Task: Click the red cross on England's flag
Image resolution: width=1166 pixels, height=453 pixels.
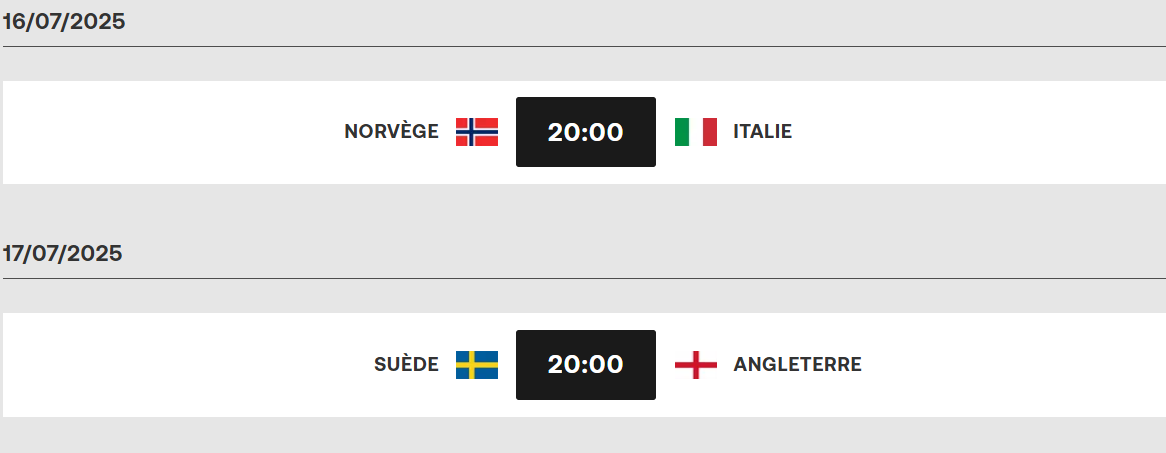Action: (x=696, y=364)
